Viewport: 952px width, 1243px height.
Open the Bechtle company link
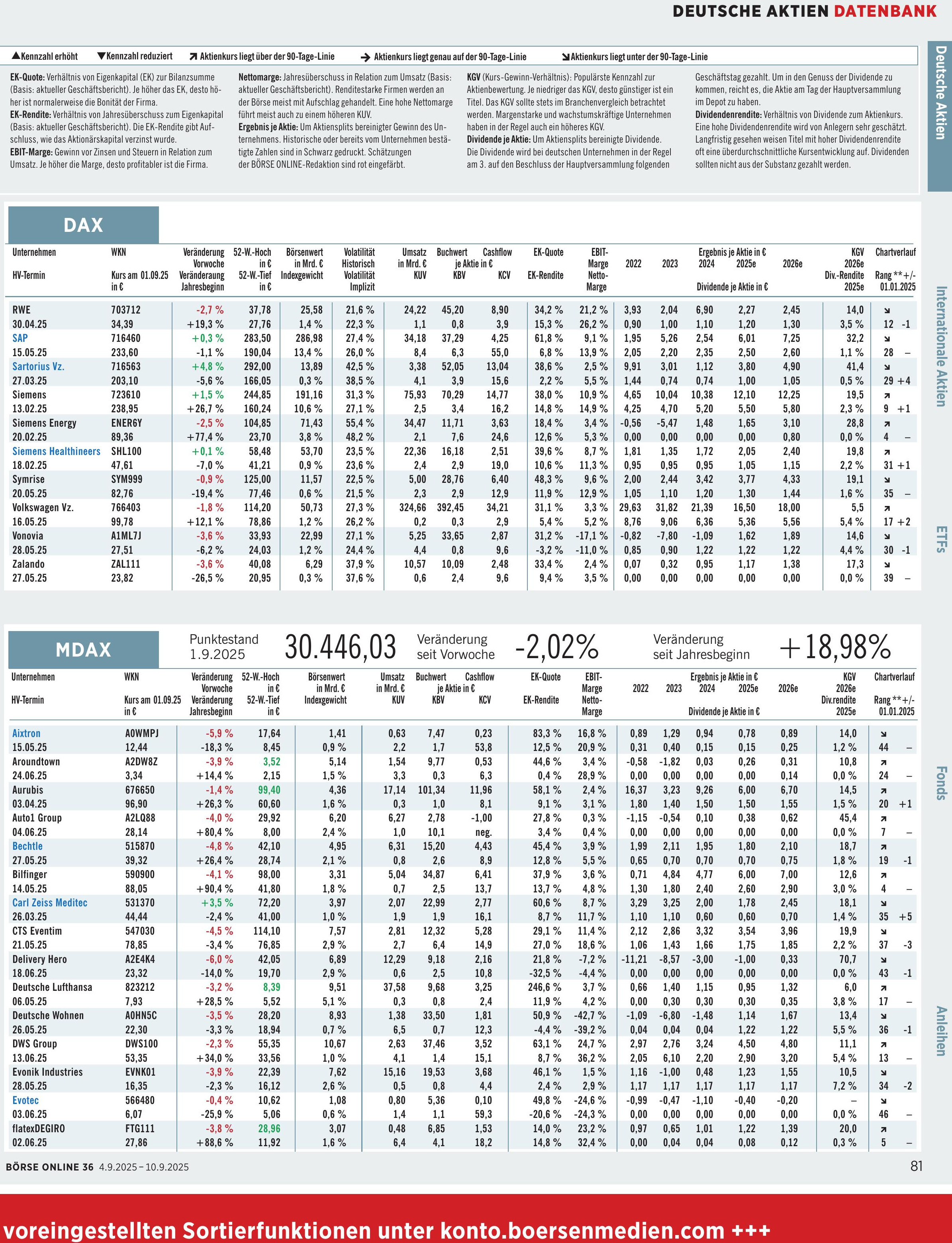pos(27,846)
